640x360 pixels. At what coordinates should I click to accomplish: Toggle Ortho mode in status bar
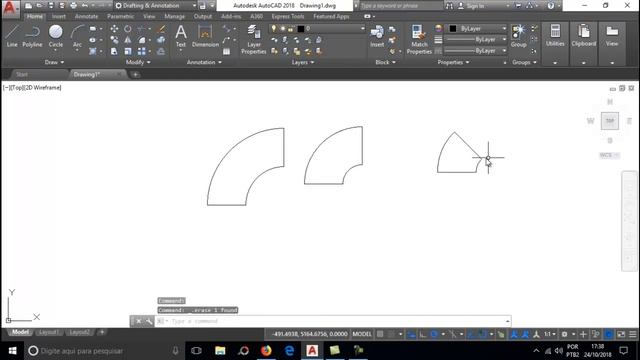click(x=423, y=334)
